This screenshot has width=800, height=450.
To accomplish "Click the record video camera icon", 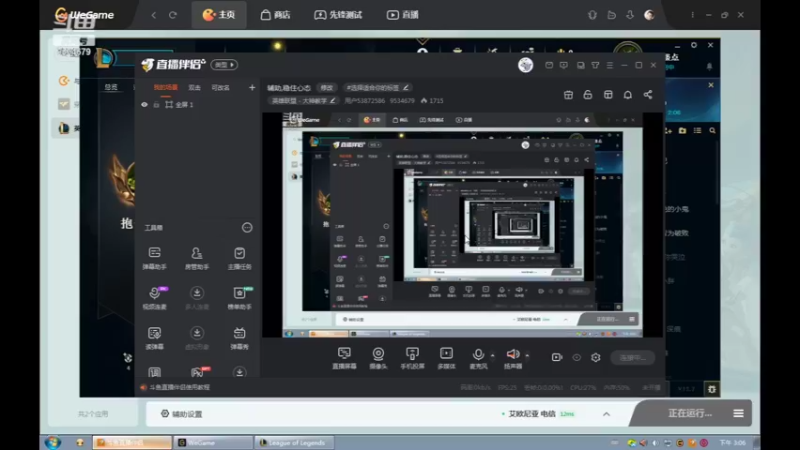I will 557,358.
